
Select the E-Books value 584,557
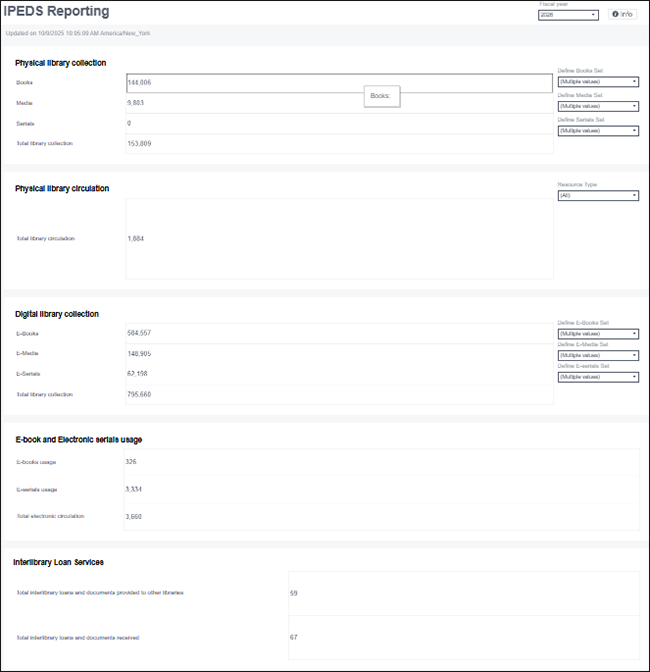(139, 333)
